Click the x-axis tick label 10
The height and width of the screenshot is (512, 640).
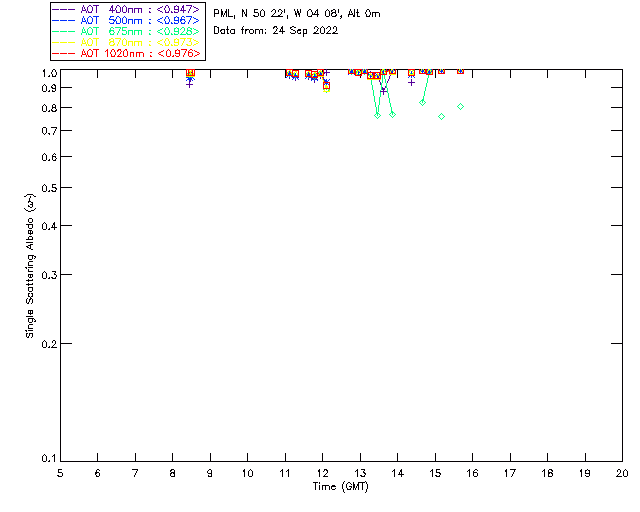tap(247, 473)
